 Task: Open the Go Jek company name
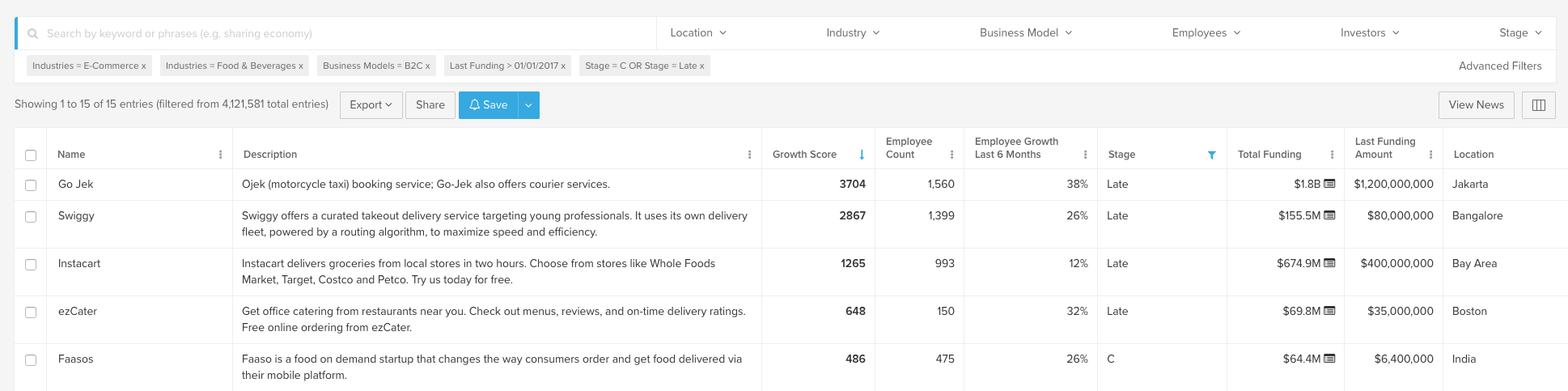pos(76,185)
